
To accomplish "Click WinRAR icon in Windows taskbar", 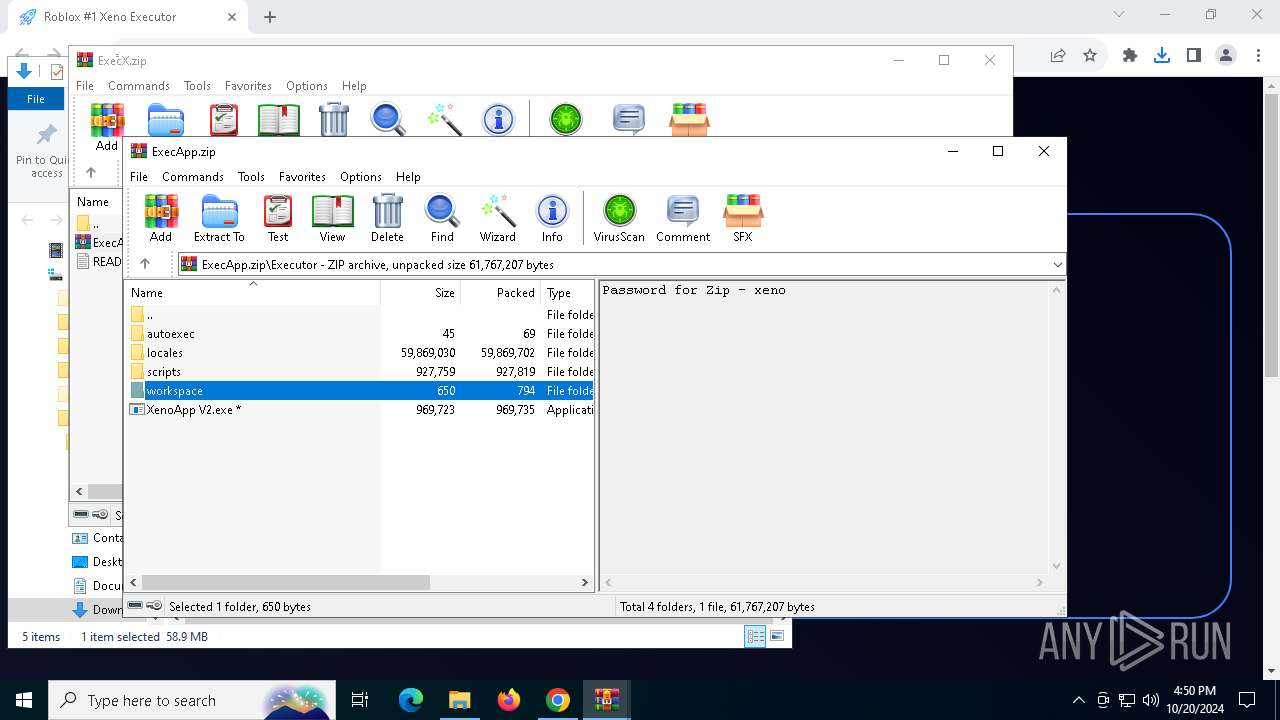I will coord(607,700).
